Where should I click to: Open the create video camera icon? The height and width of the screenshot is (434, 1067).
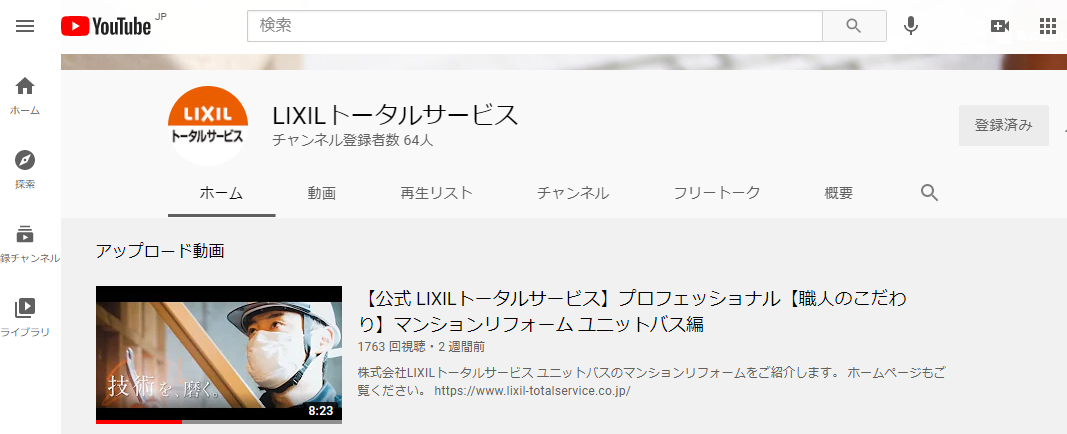click(999, 26)
